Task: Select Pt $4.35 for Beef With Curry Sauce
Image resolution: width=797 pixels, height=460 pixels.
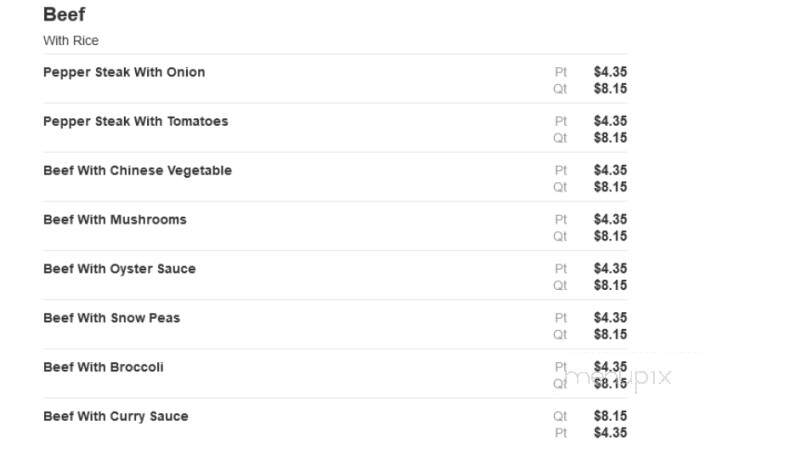Action: [610, 433]
